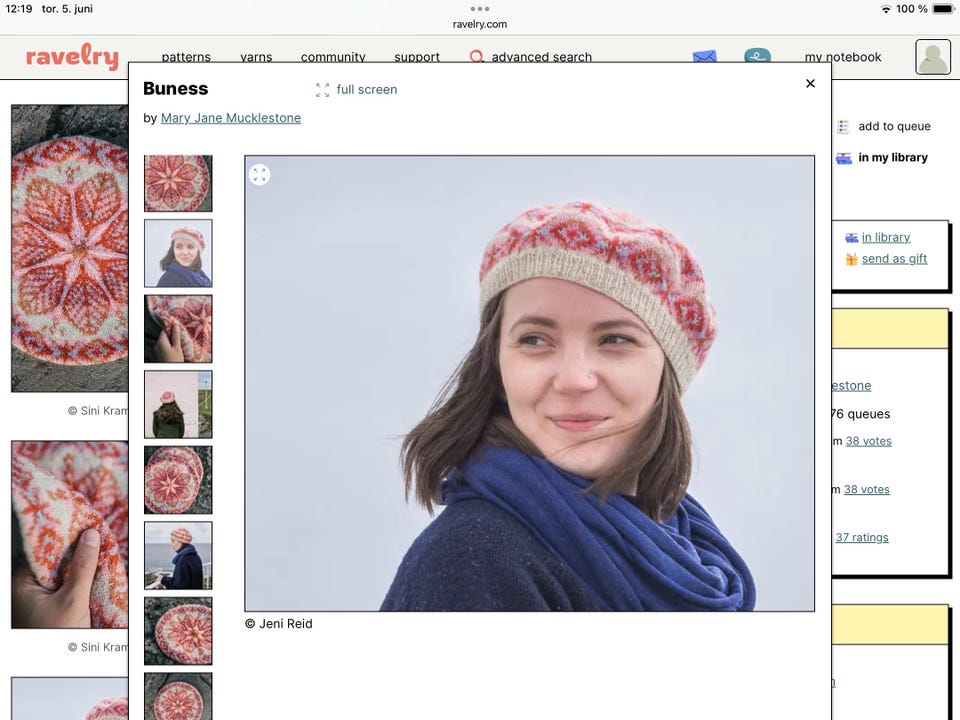Open the yarns menu
This screenshot has height=720, width=960.
(256, 56)
